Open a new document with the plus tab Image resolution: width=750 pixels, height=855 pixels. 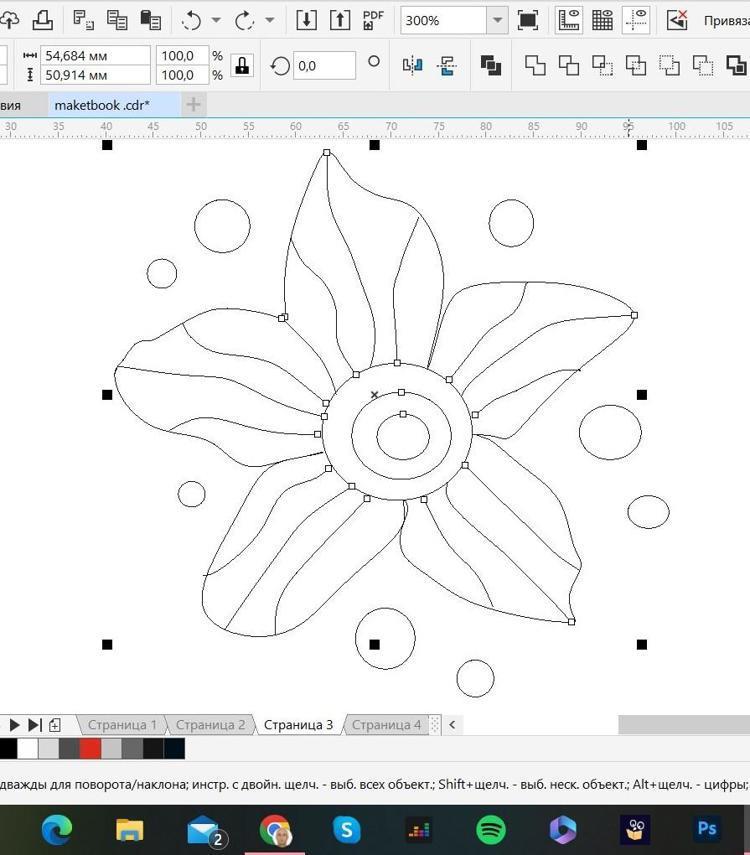click(x=194, y=104)
